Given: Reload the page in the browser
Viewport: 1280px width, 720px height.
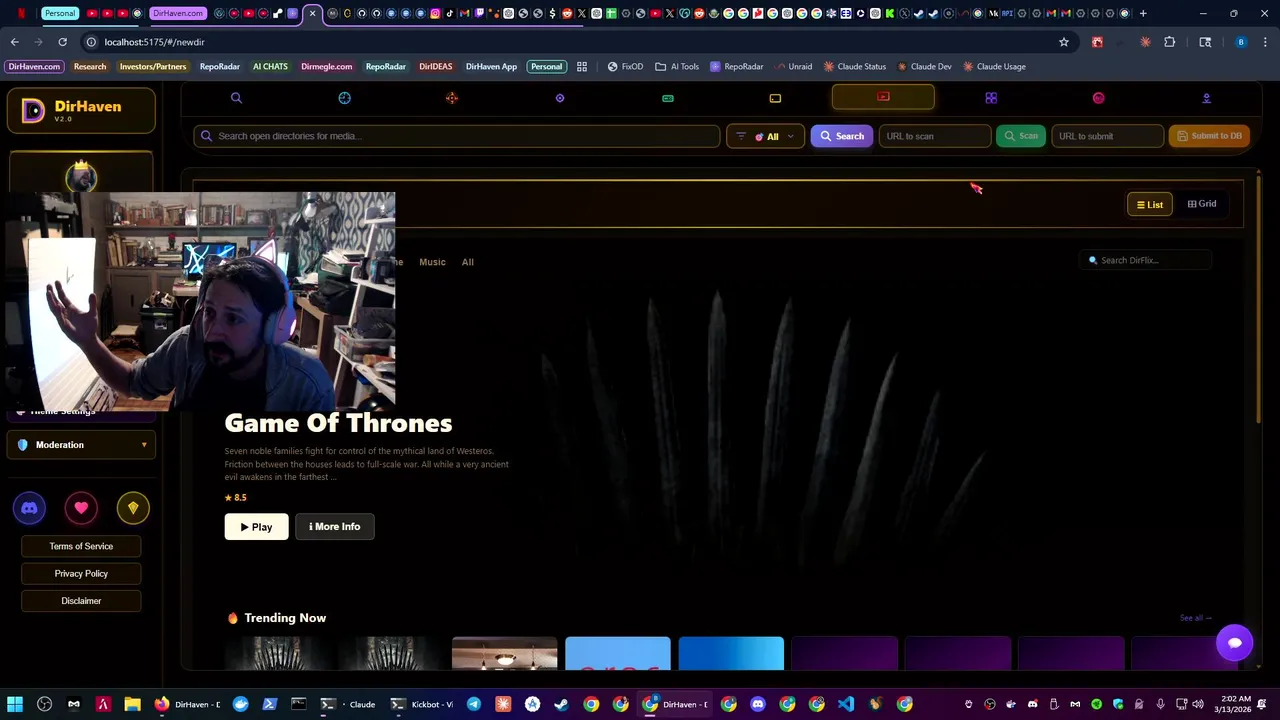Looking at the screenshot, I should click(x=62, y=42).
